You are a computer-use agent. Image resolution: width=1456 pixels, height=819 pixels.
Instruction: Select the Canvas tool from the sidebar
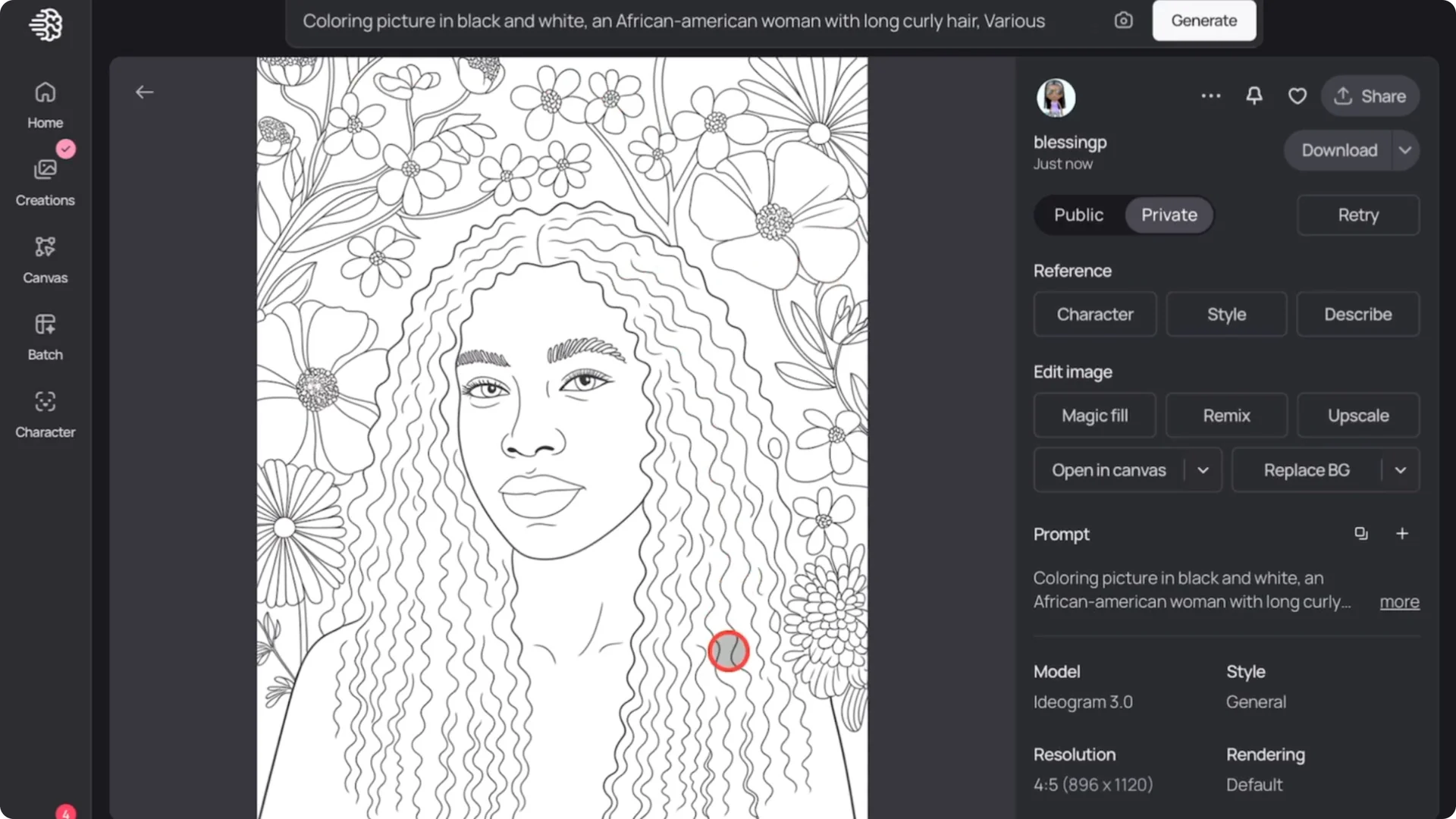tap(45, 258)
